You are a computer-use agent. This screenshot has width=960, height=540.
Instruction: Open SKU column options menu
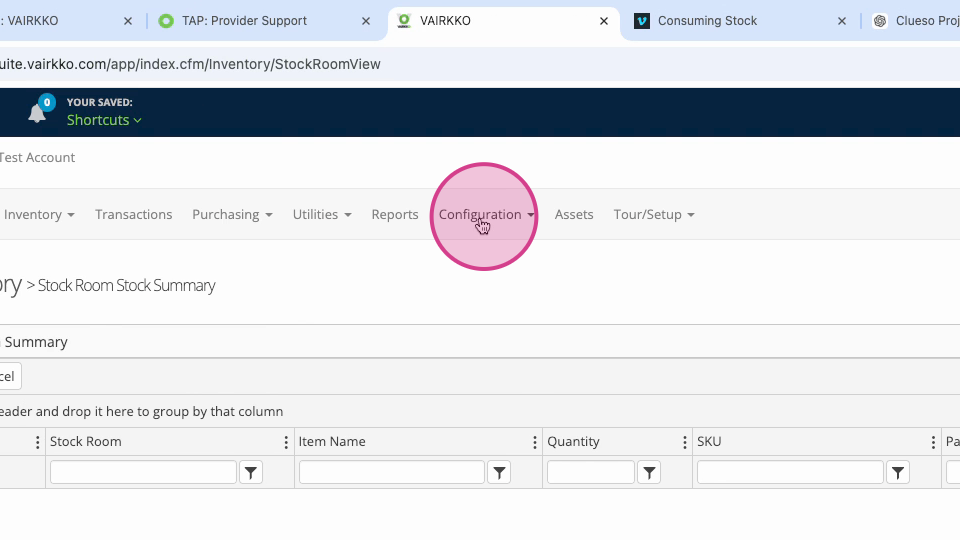click(933, 442)
